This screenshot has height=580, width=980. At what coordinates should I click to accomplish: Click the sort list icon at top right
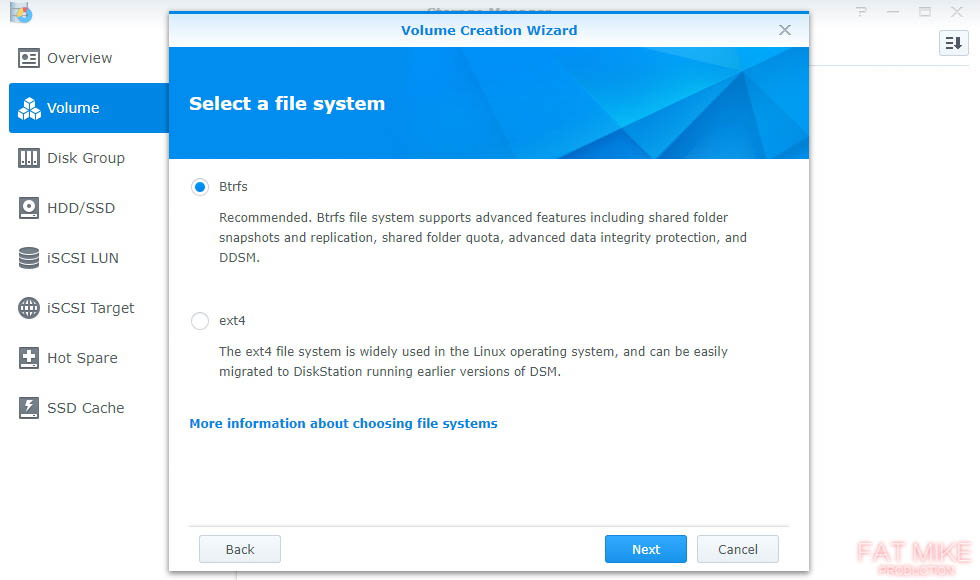(x=954, y=43)
